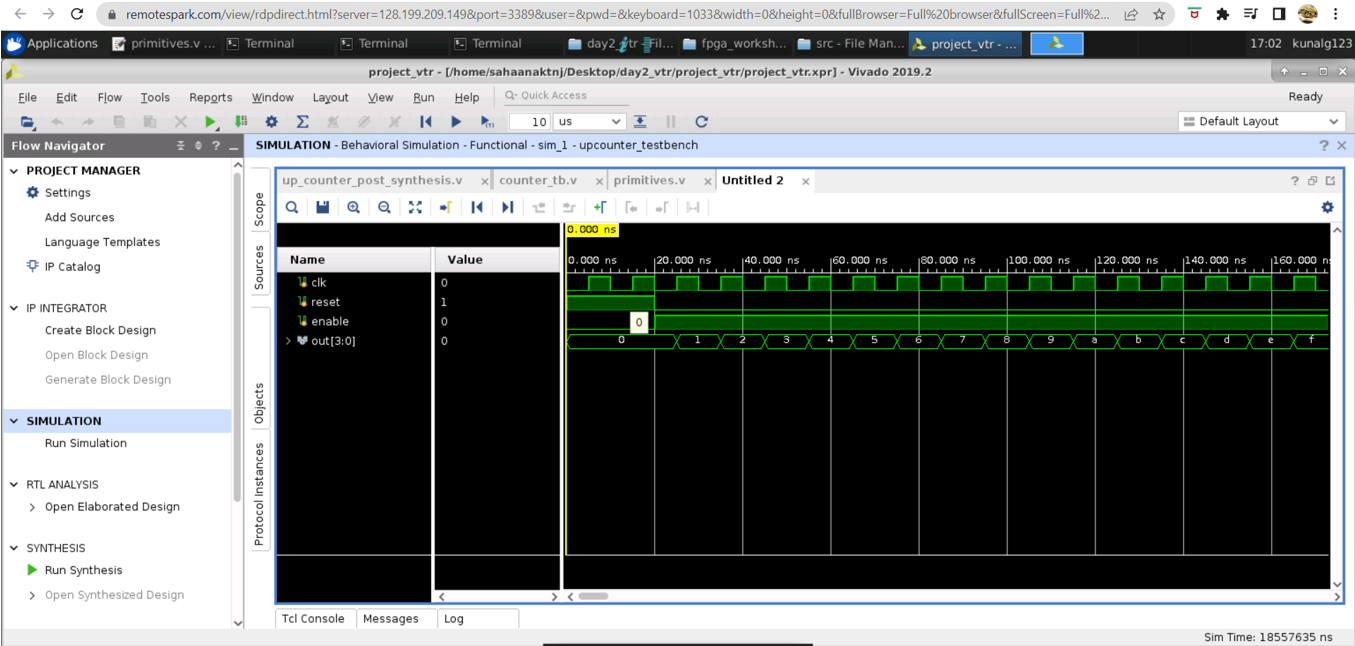Save the waveform configuration
1355x646 pixels.
tap(321, 207)
